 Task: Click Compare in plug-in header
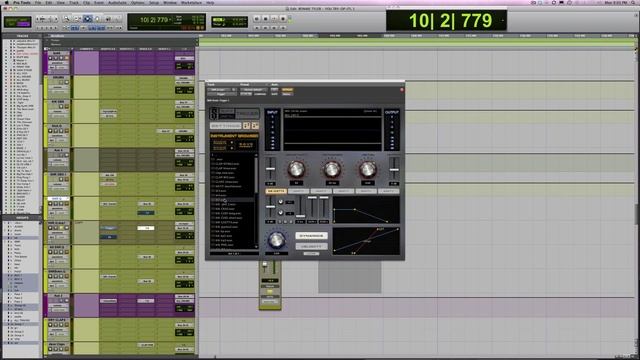260,94
